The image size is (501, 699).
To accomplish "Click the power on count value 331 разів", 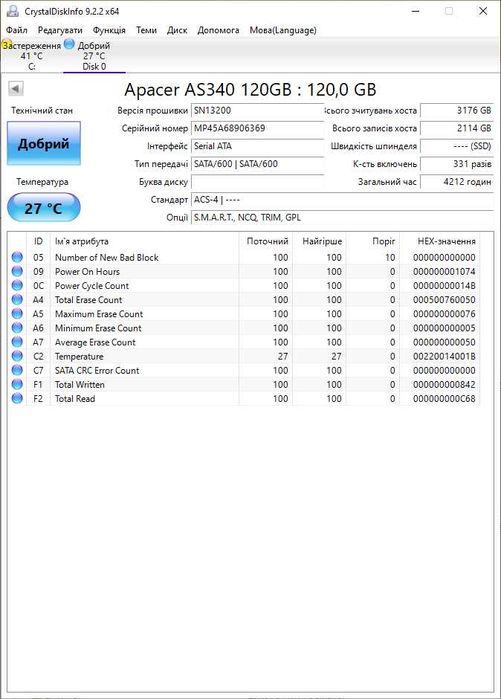I will (457, 164).
